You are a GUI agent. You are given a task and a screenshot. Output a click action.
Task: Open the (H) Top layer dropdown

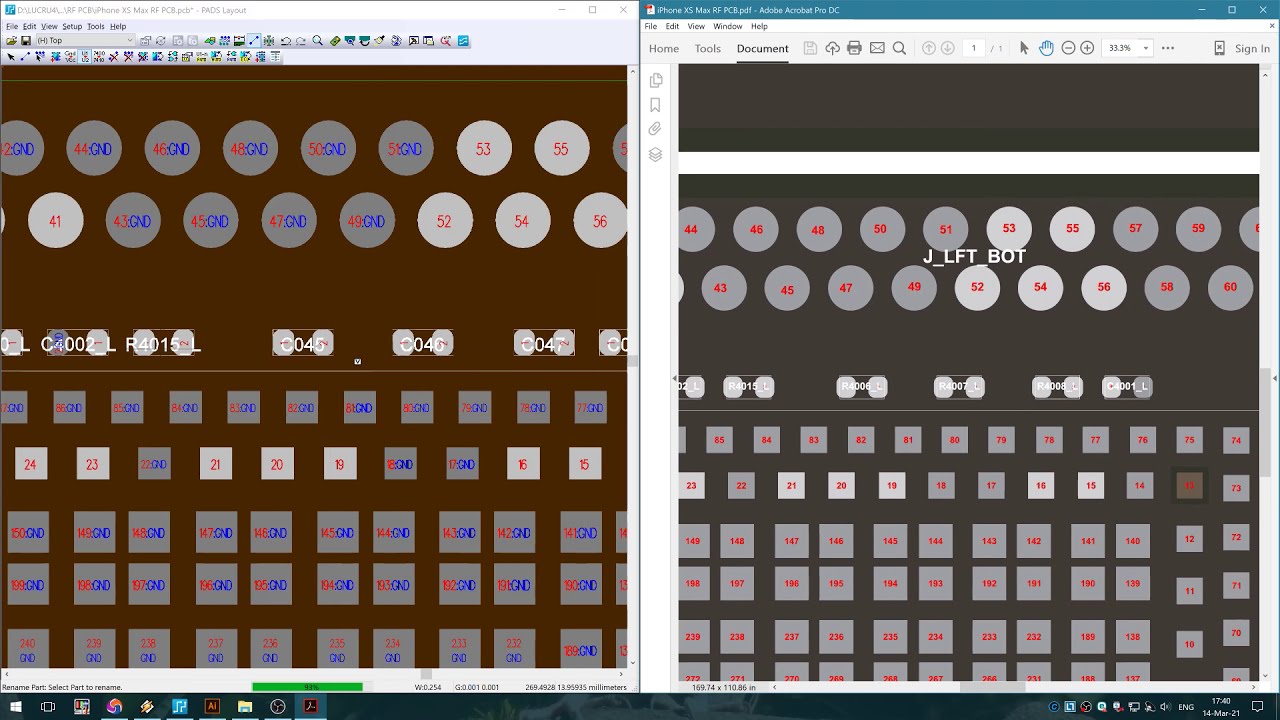point(85,41)
